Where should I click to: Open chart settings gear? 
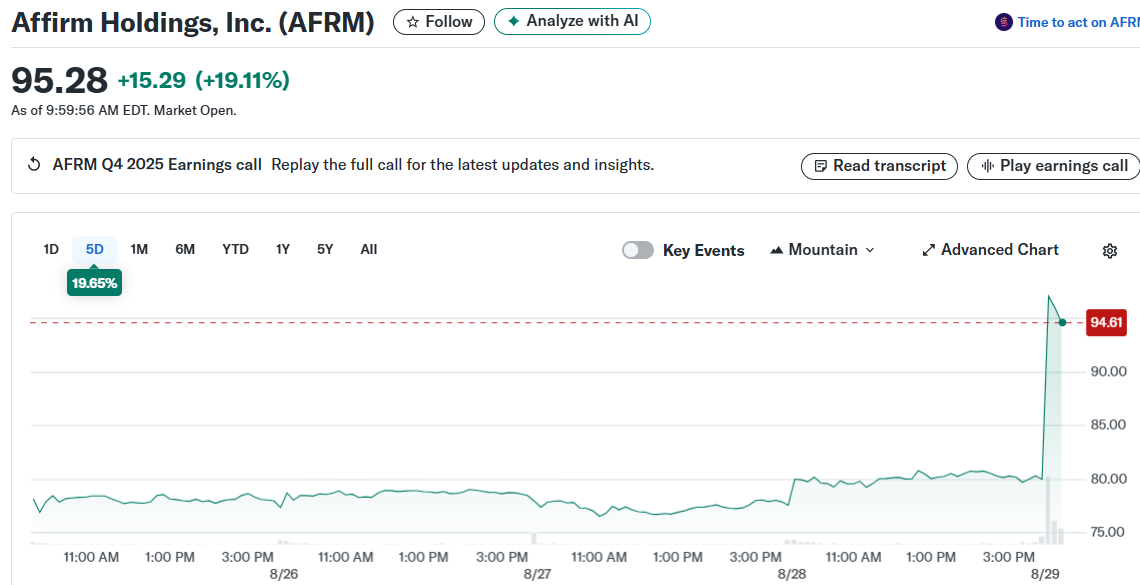(x=1109, y=251)
